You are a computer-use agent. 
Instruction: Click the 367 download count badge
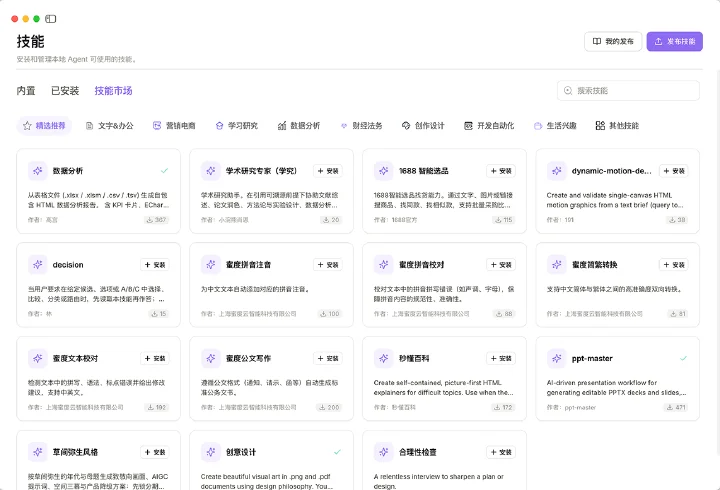156,220
